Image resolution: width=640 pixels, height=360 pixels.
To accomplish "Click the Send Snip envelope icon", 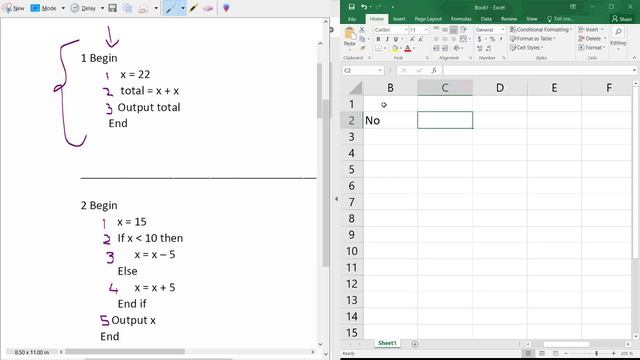I will tap(143, 9).
